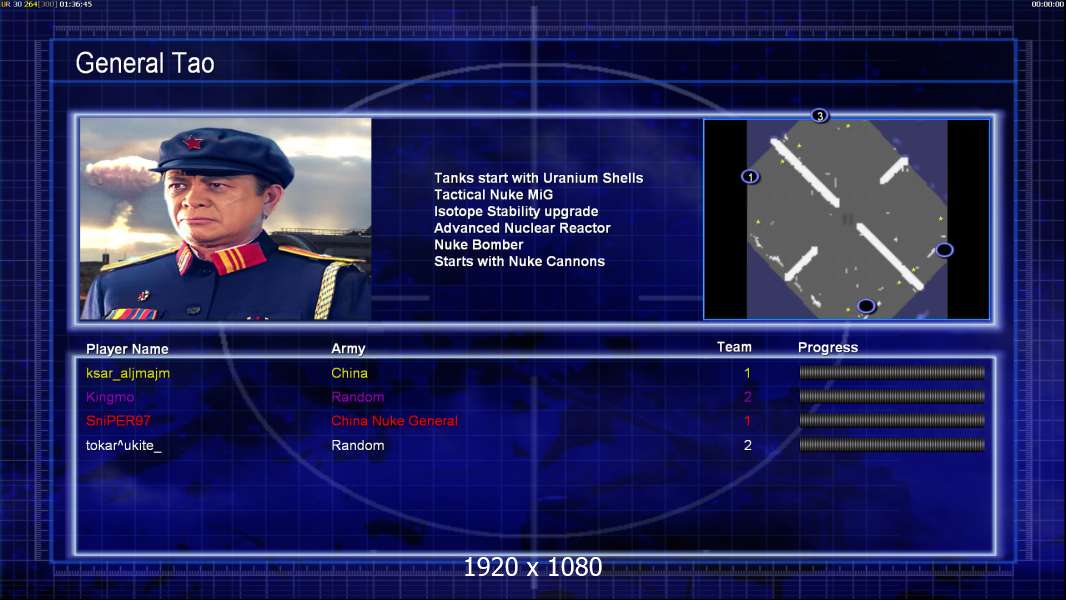Viewport: 1066px width, 600px height.
Task: Click the Progress column header
Action: point(828,347)
